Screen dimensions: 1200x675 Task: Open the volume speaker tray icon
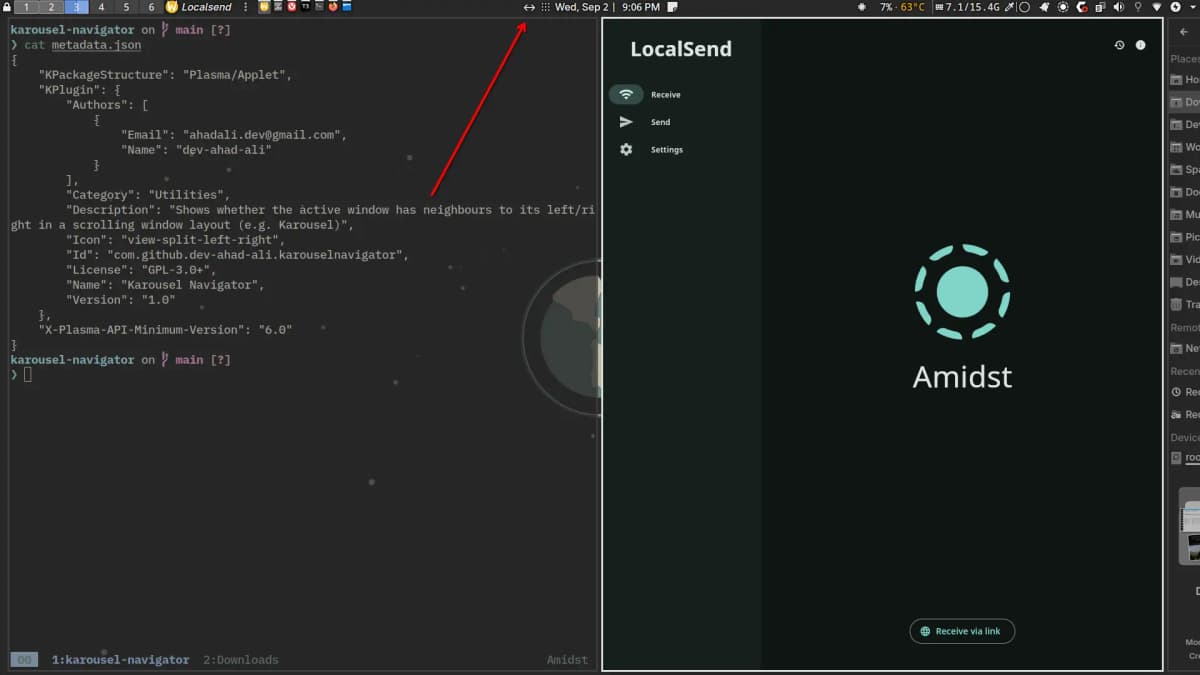coord(1119,7)
